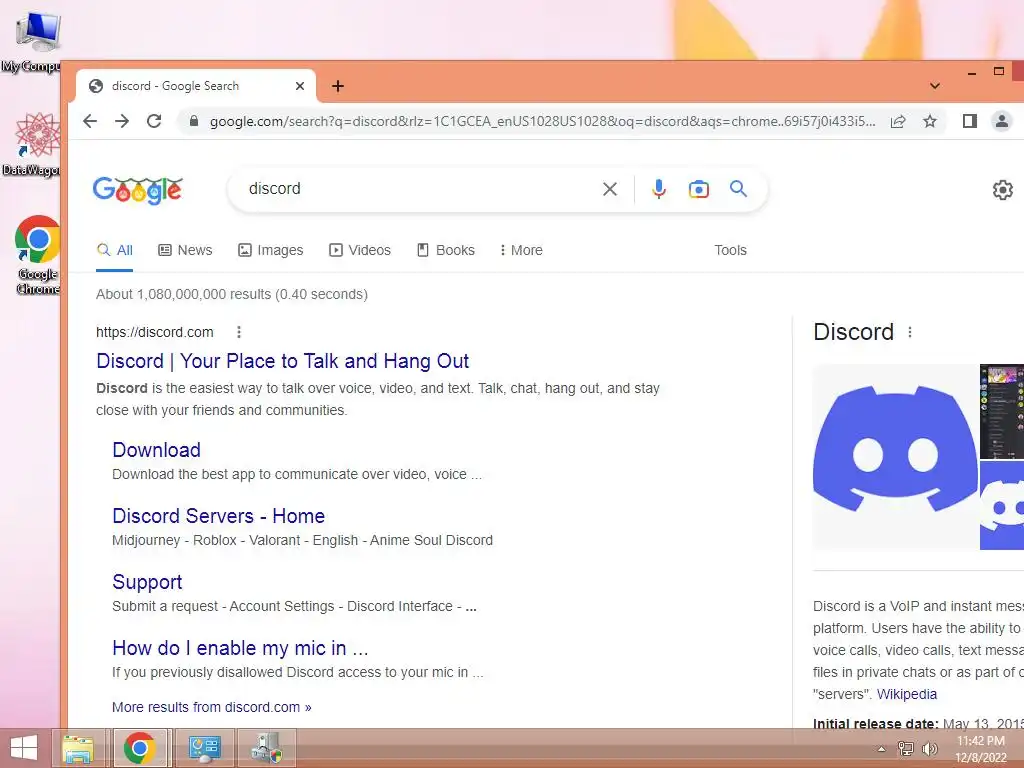1024x768 pixels.
Task: Start voice search with the microphone
Action: pyautogui.click(x=659, y=189)
